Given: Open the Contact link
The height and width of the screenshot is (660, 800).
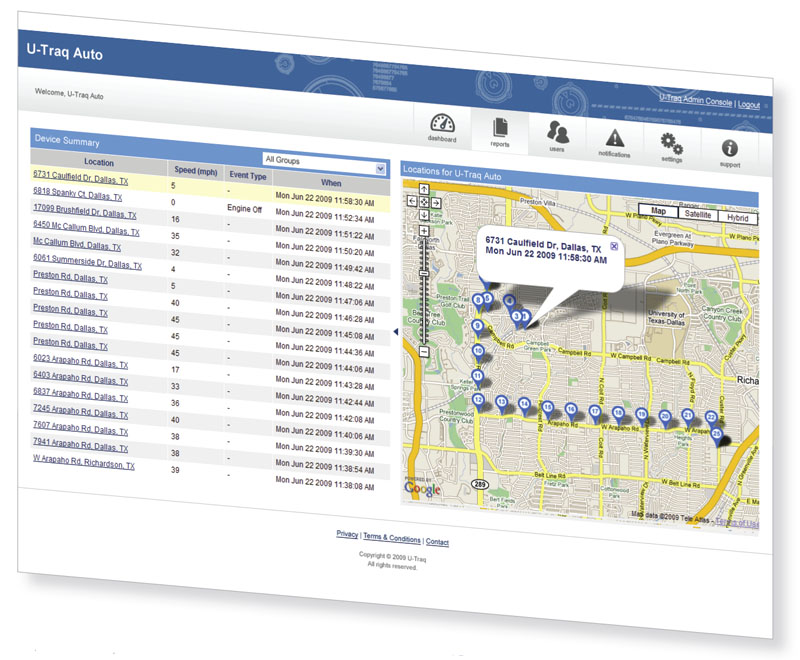Looking at the screenshot, I should pos(437,542).
